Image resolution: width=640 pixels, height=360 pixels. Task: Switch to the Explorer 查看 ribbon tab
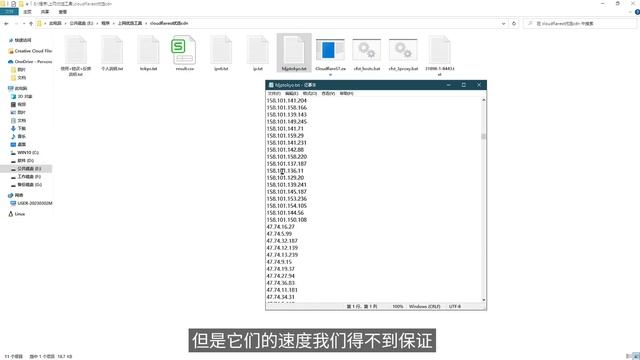pos(62,12)
